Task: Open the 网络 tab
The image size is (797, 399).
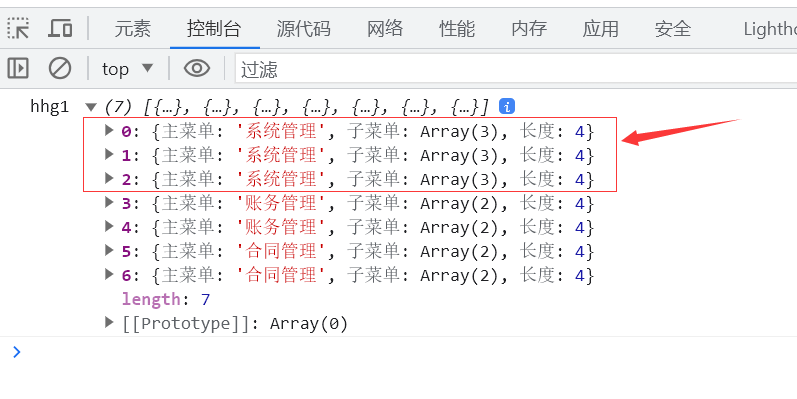Action: tap(385, 28)
